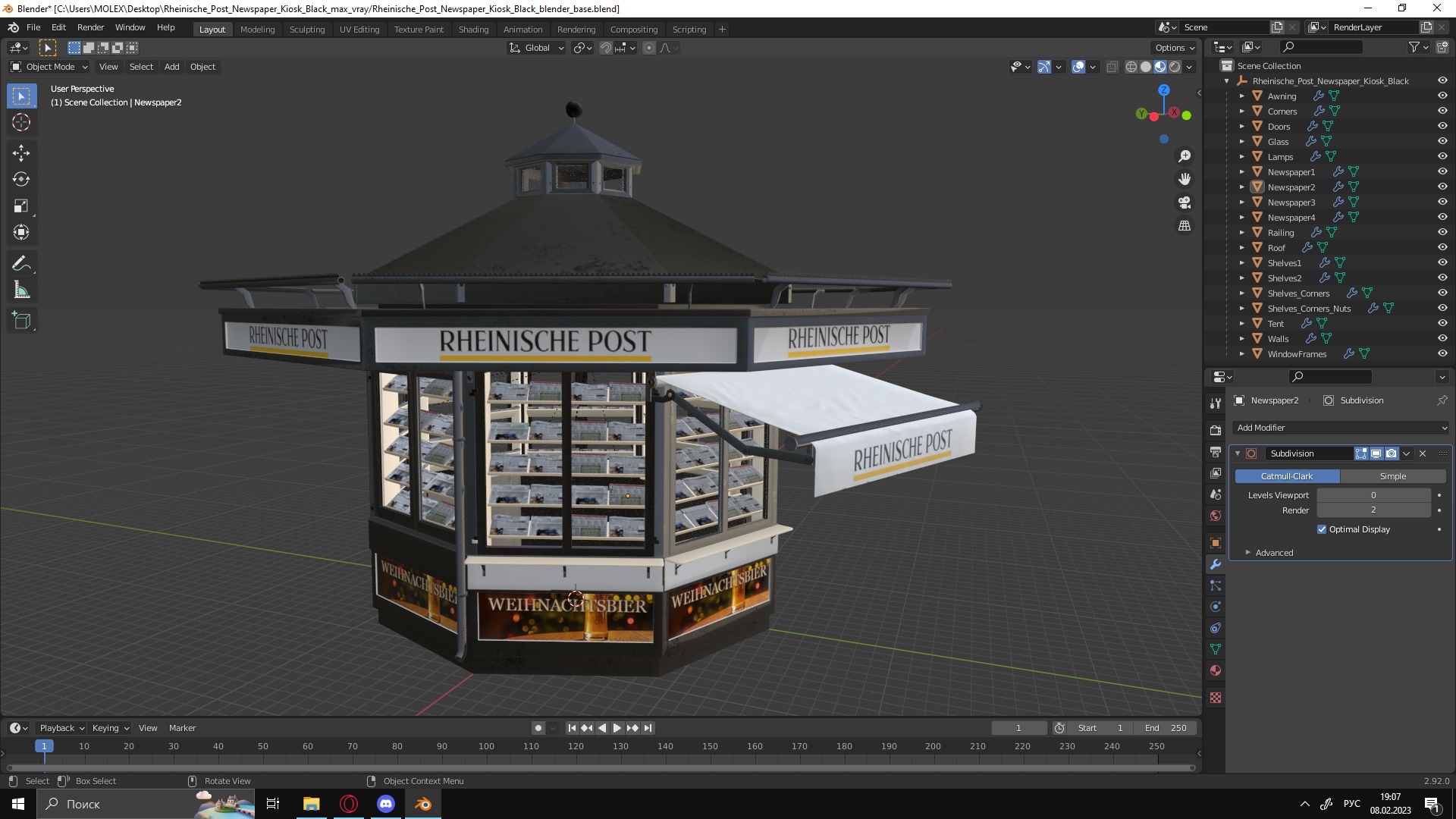The image size is (1456, 819).
Task: Hide the Doors object in outliner
Action: (x=1442, y=127)
